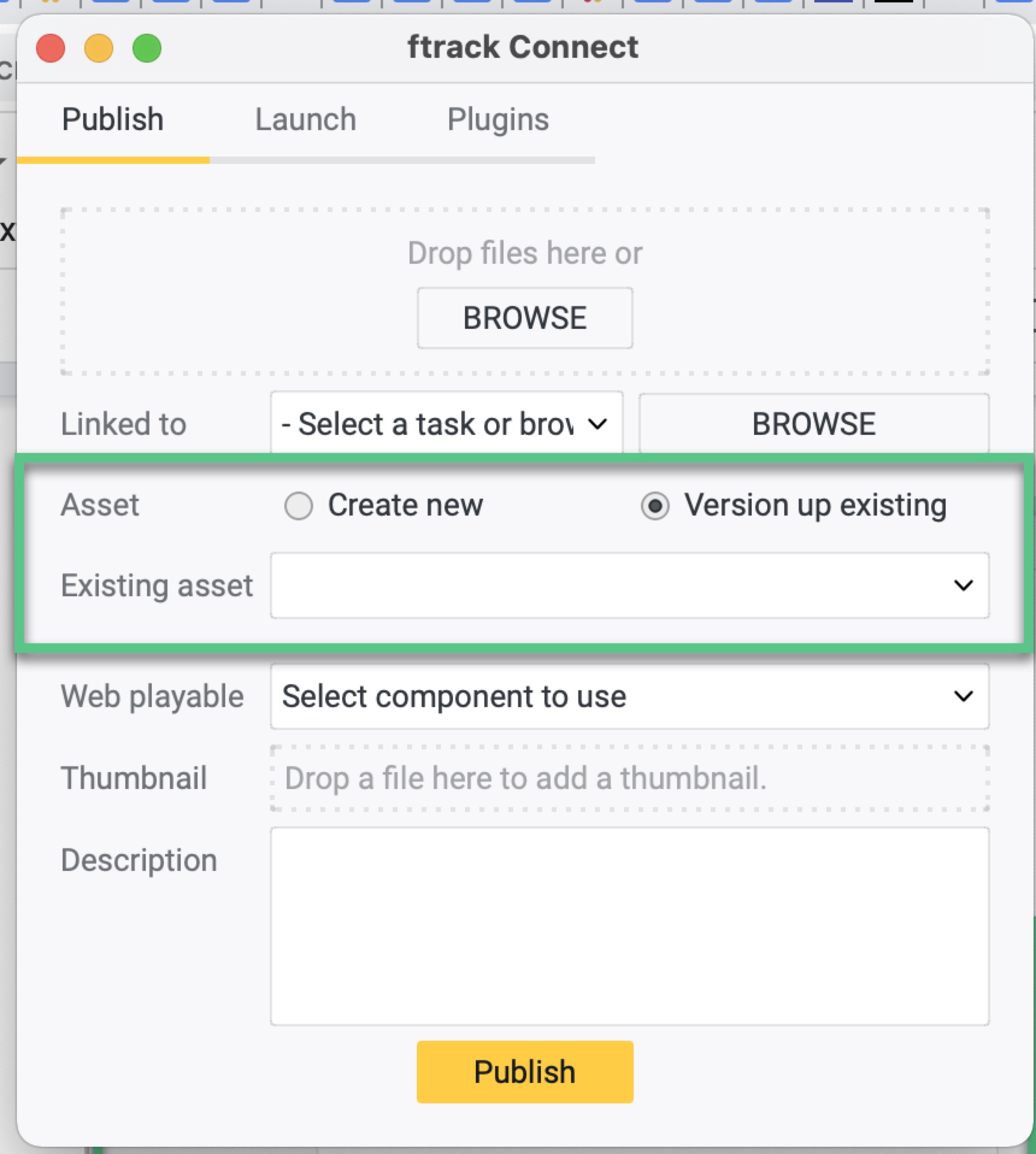The height and width of the screenshot is (1154, 1036).
Task: Click the green maximize traffic light
Action: (x=146, y=47)
